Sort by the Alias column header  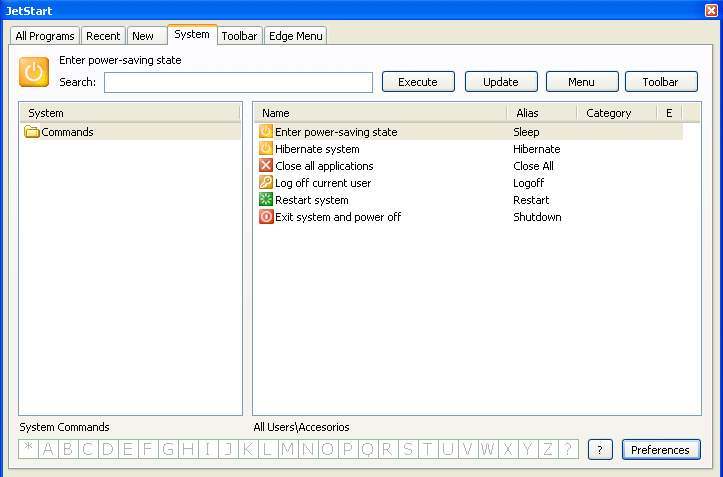(x=542, y=113)
